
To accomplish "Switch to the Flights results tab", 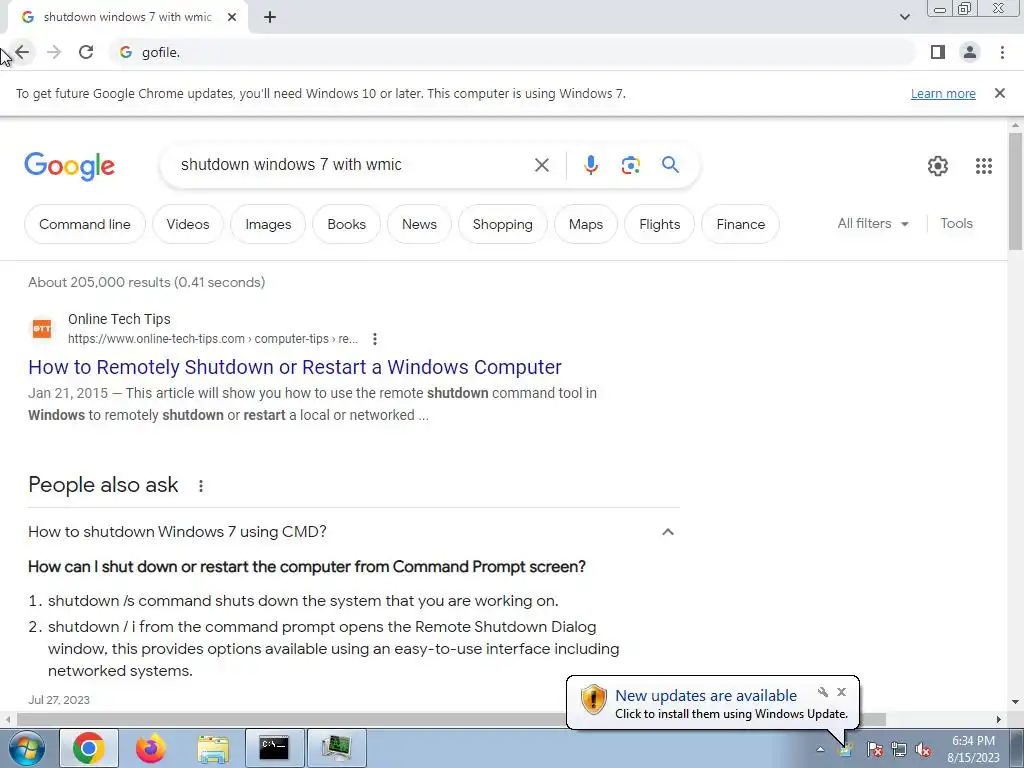I will (x=660, y=224).
